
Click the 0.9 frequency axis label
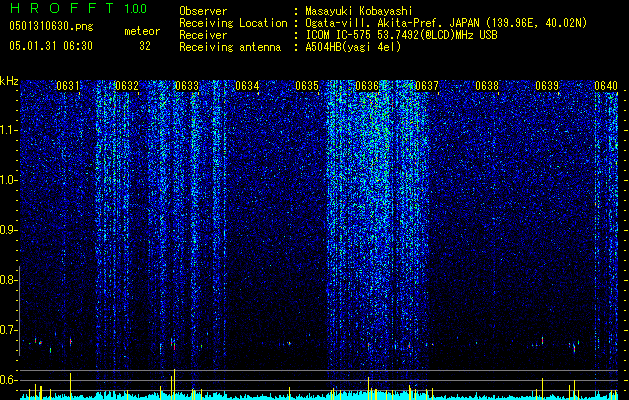coord(8,230)
